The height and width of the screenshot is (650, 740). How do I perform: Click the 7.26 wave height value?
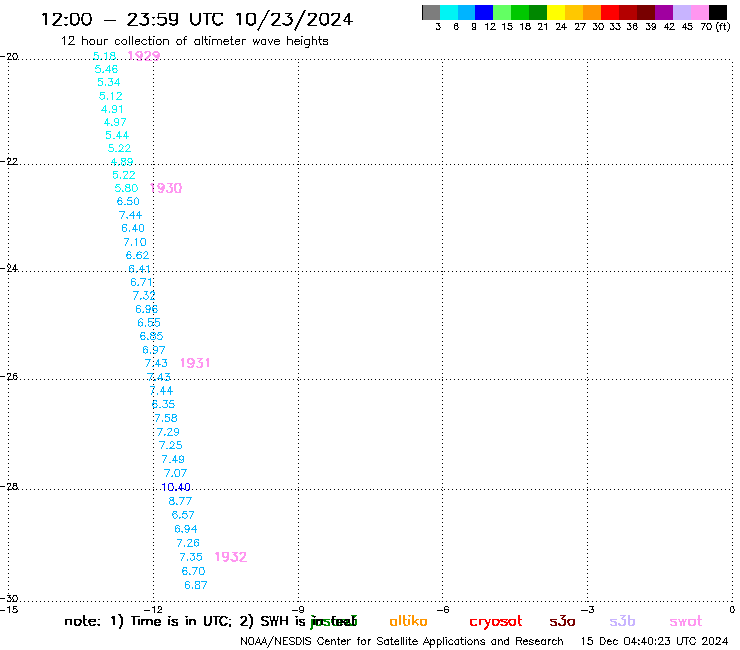point(188,543)
